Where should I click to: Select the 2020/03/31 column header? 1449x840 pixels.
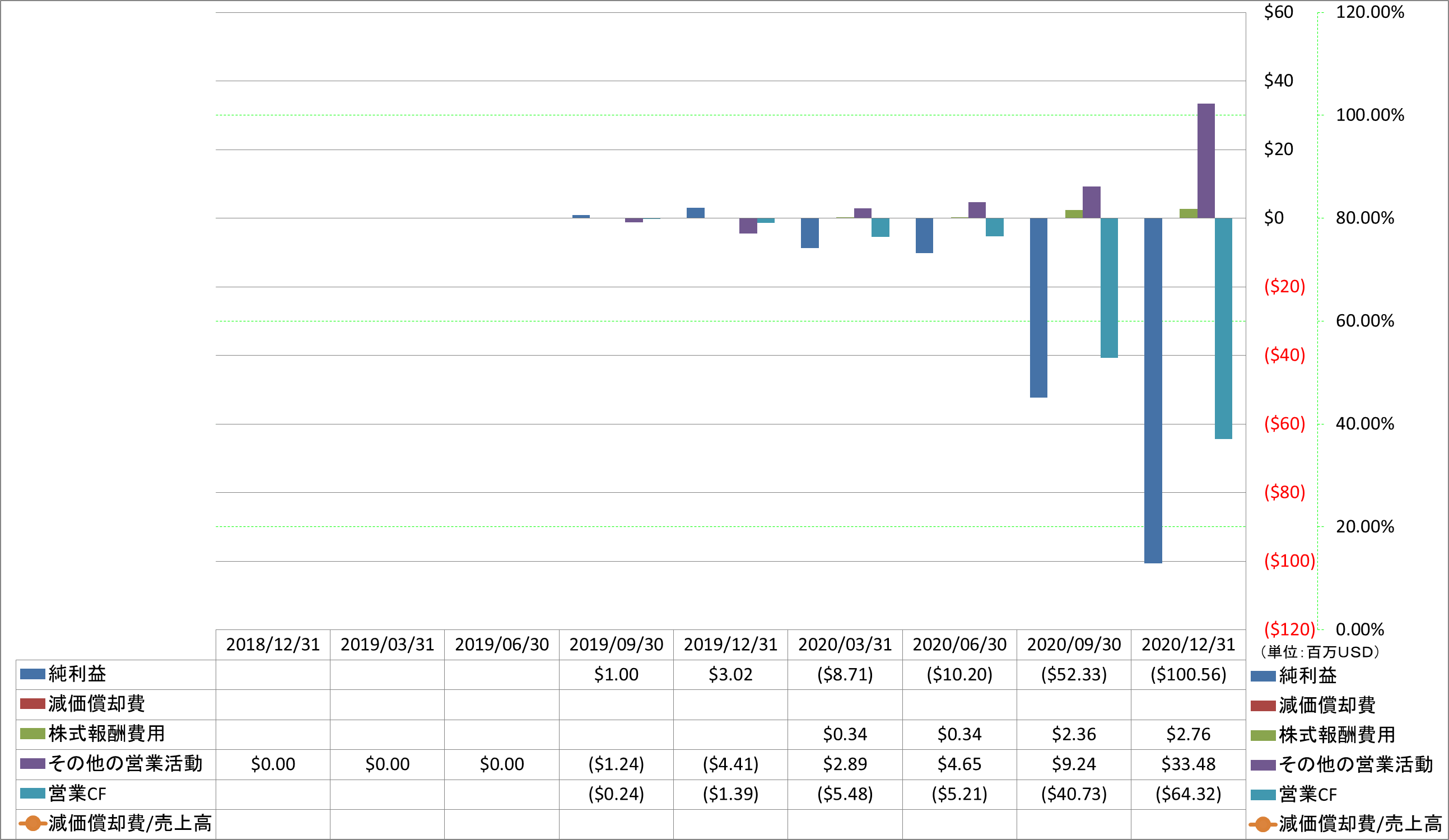(x=845, y=645)
